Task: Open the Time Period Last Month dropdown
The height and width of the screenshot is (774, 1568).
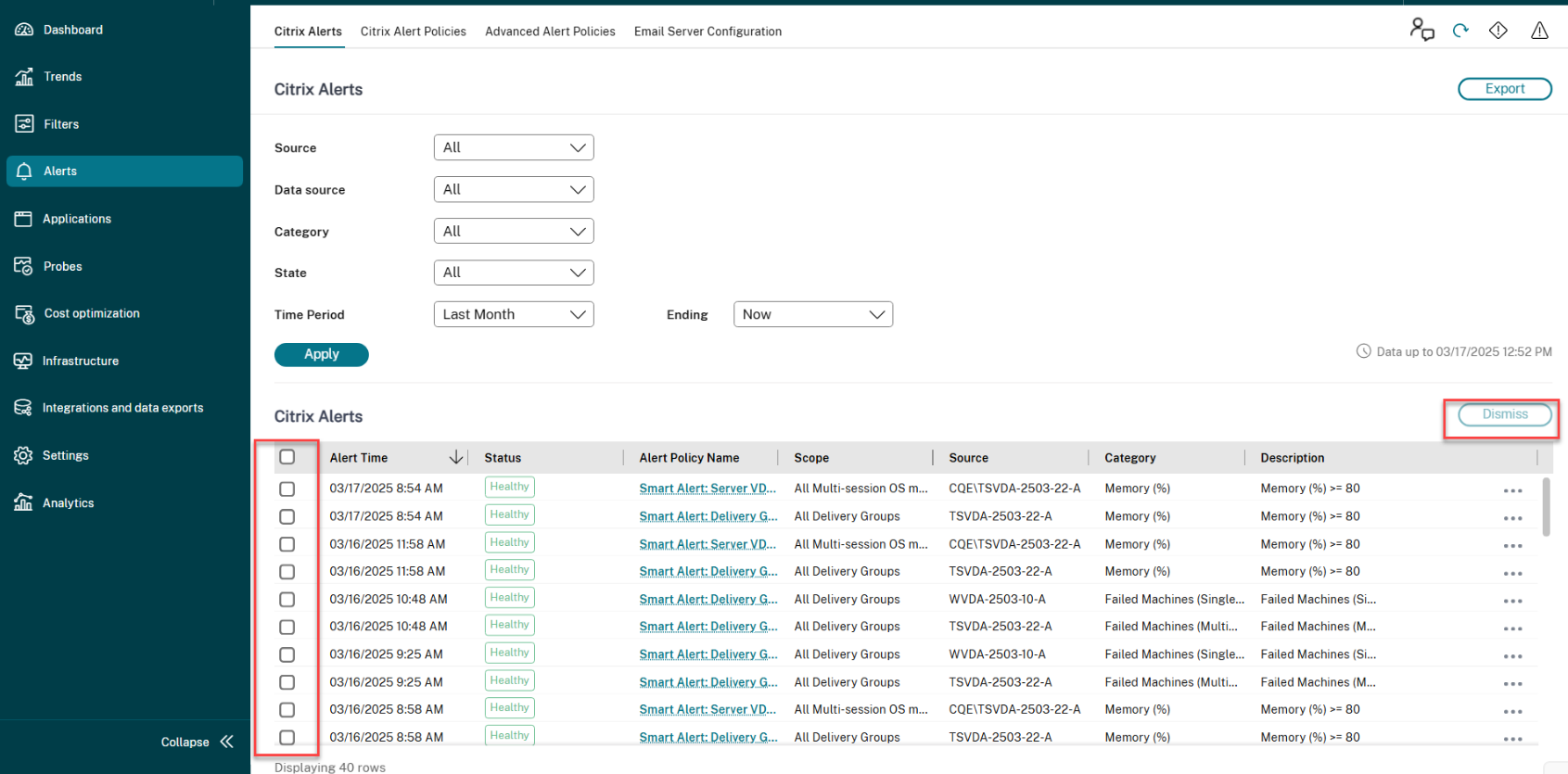Action: [514, 314]
